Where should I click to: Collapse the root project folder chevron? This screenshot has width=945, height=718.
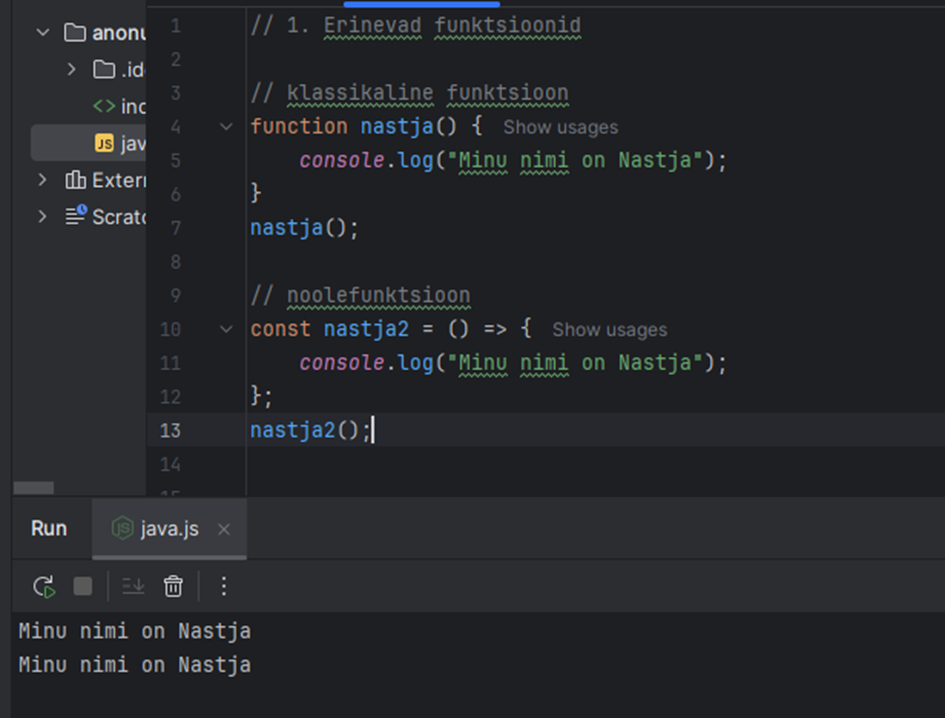point(42,32)
